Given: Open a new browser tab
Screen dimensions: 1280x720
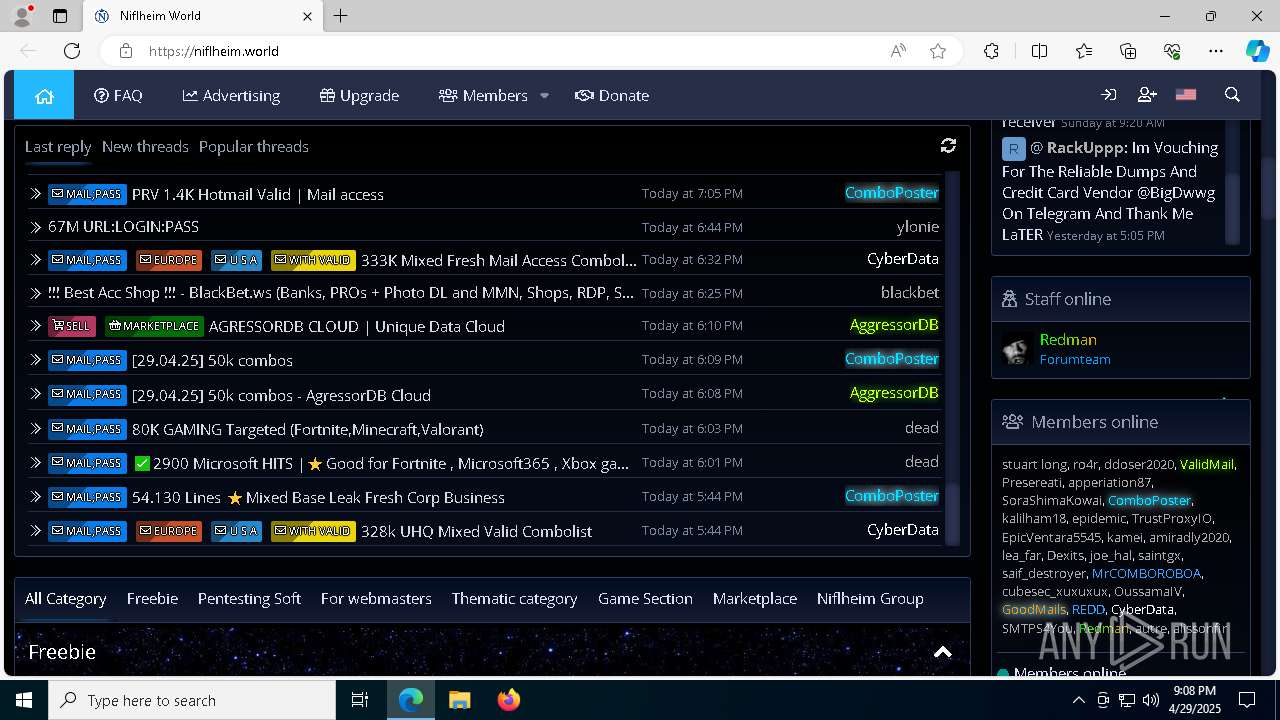Looking at the screenshot, I should coord(340,16).
